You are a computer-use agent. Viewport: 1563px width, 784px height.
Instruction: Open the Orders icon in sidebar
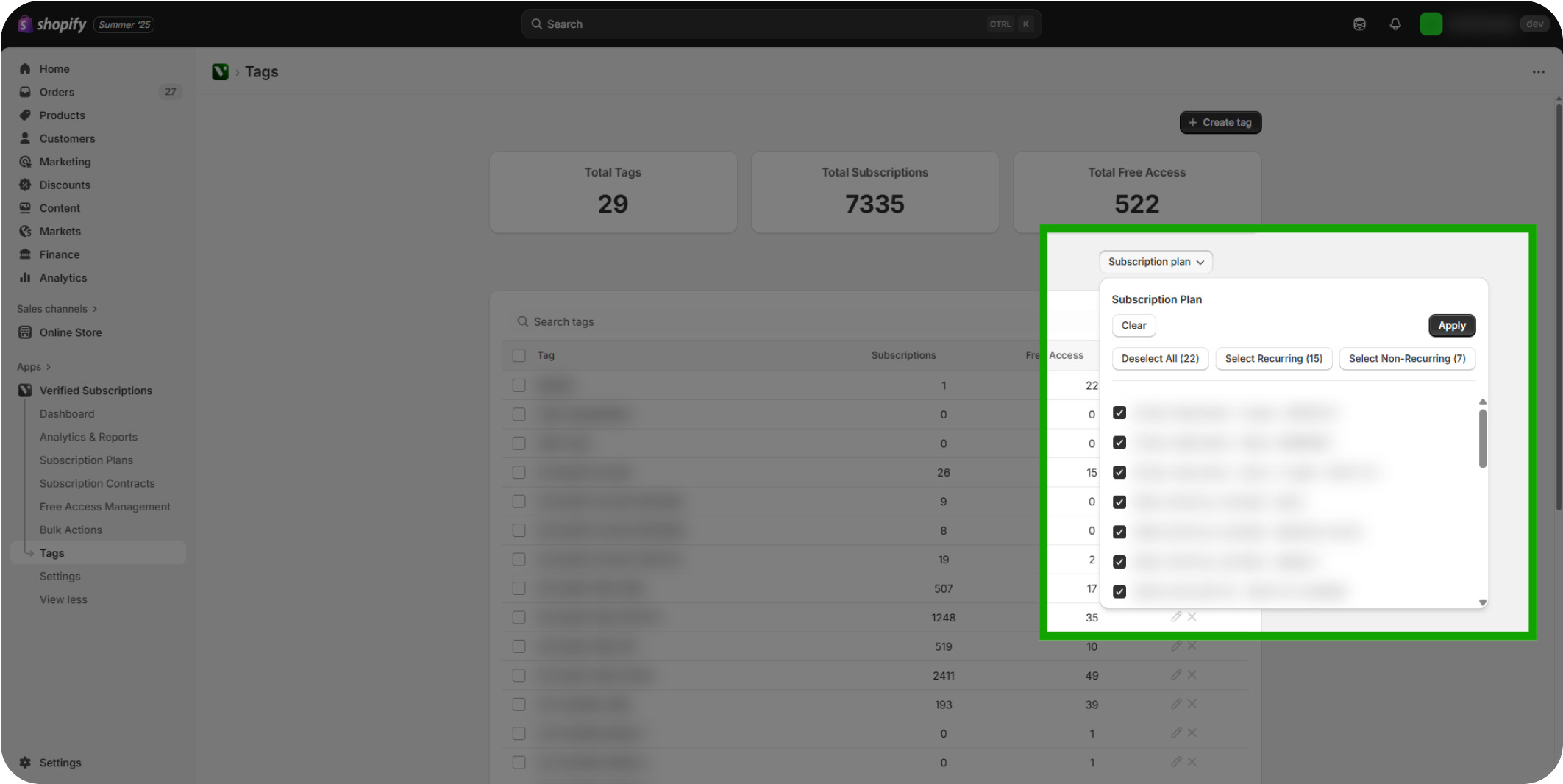point(25,92)
